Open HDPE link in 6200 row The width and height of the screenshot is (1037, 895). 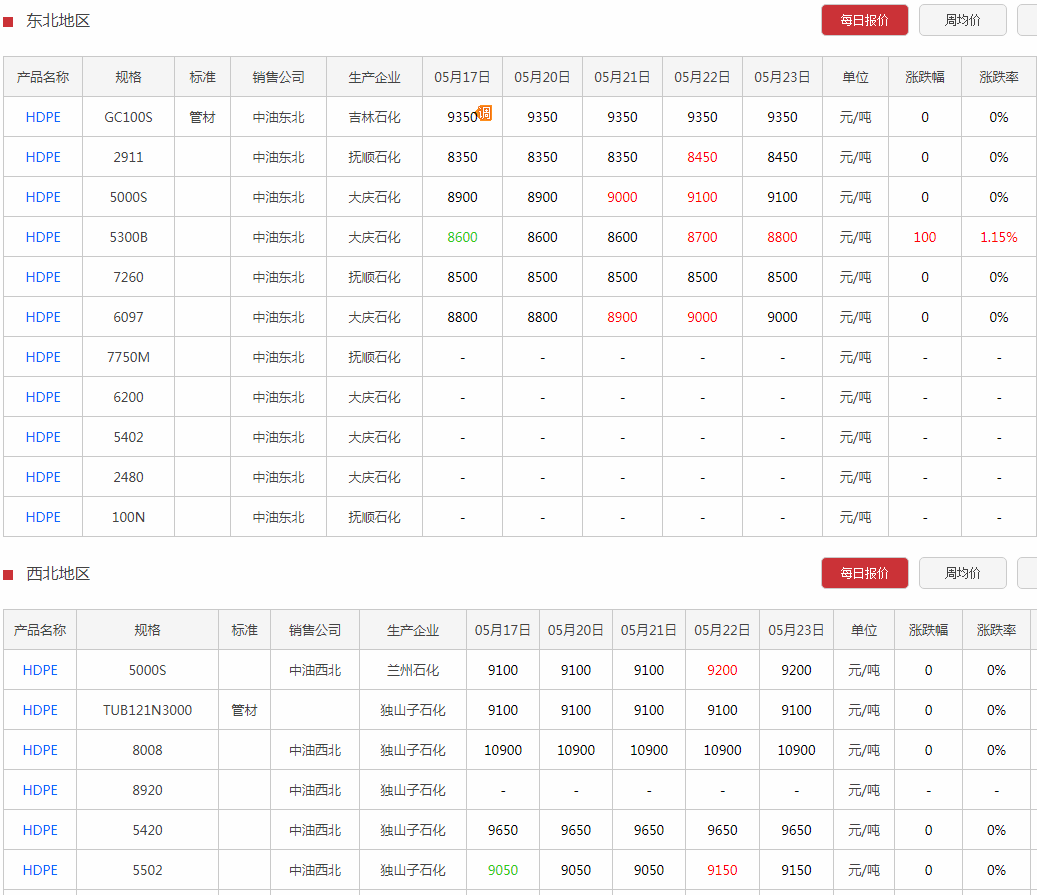click(x=43, y=398)
